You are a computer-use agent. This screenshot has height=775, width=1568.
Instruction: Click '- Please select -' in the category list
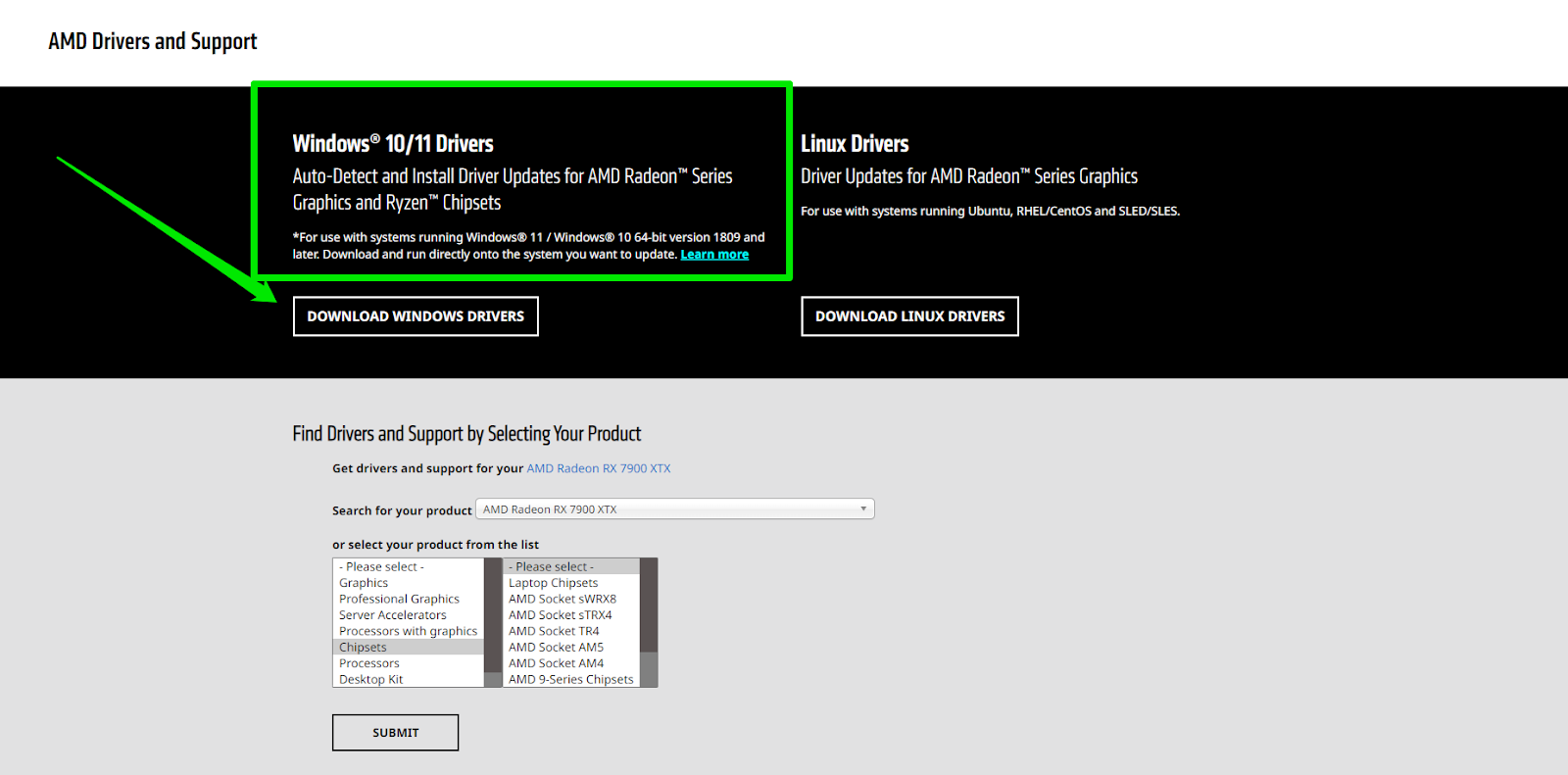[409, 566]
